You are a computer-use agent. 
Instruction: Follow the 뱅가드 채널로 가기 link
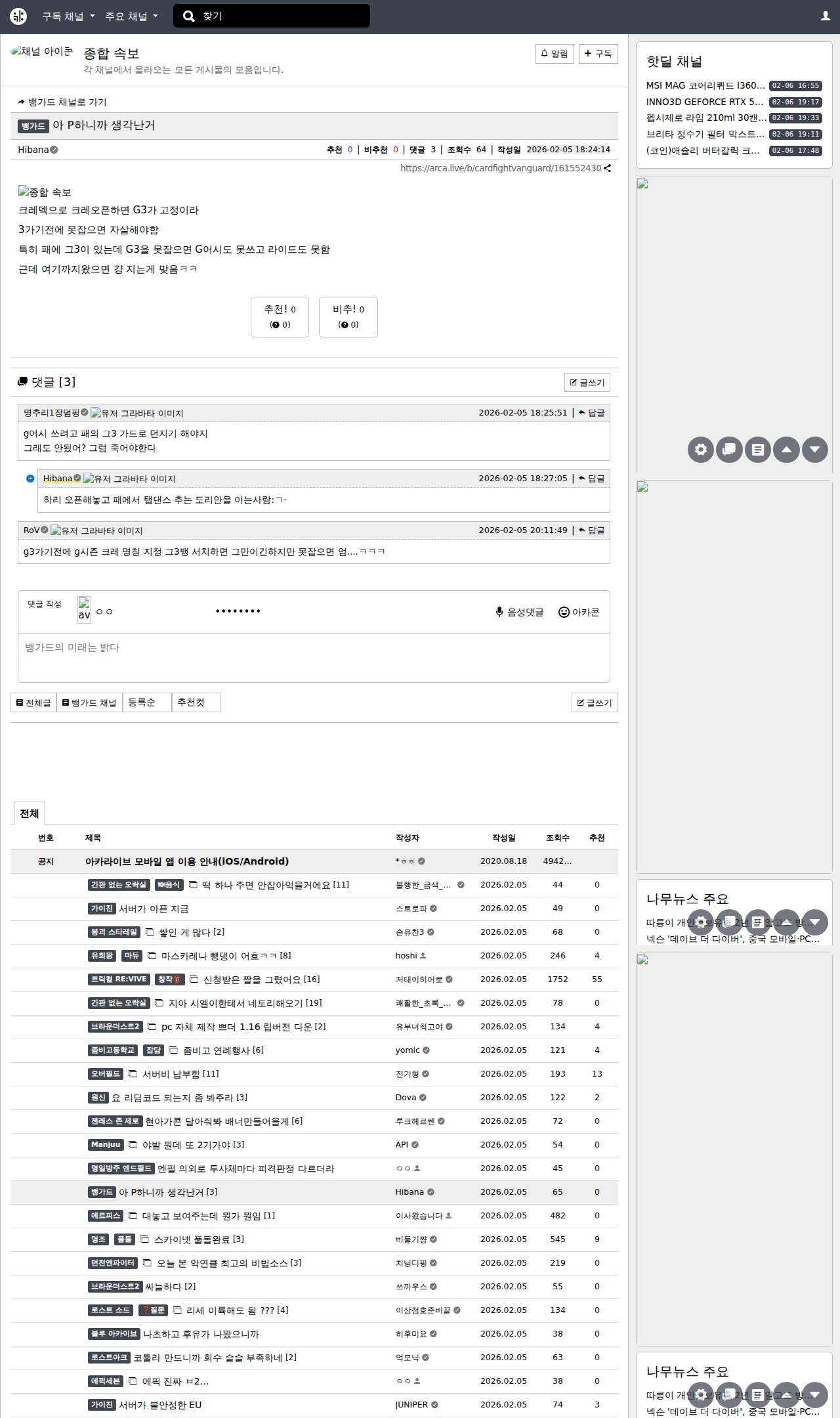[62, 102]
